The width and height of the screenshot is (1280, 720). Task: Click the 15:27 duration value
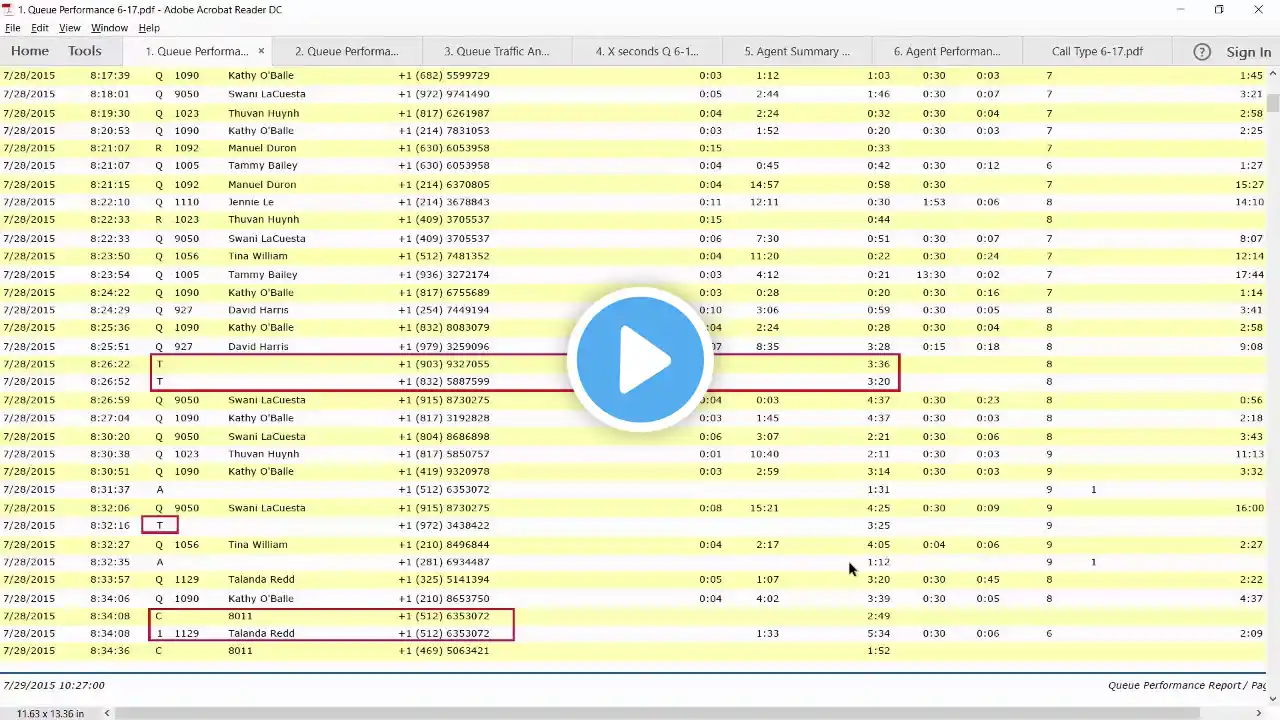point(1249,184)
